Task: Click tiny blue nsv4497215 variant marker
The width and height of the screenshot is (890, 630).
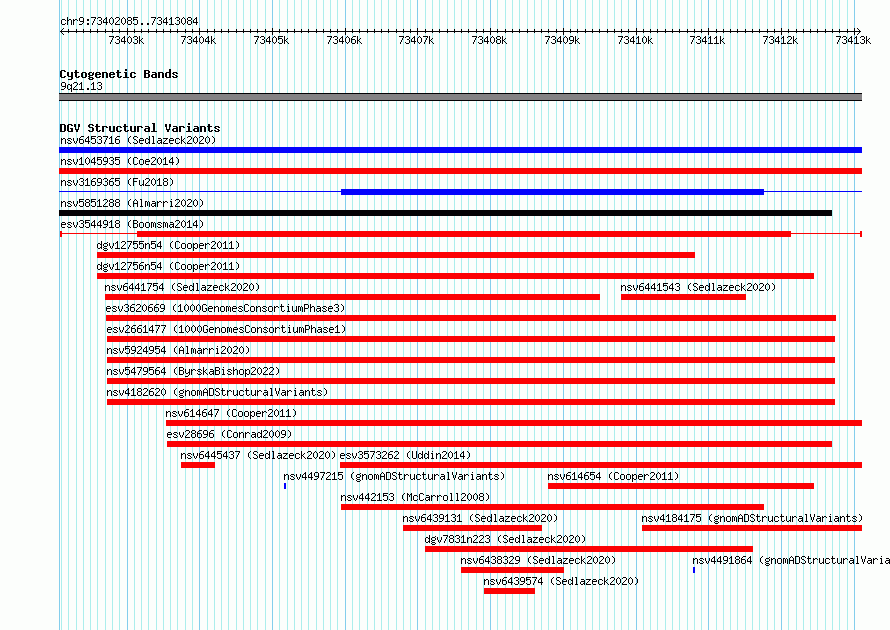Action: point(285,486)
